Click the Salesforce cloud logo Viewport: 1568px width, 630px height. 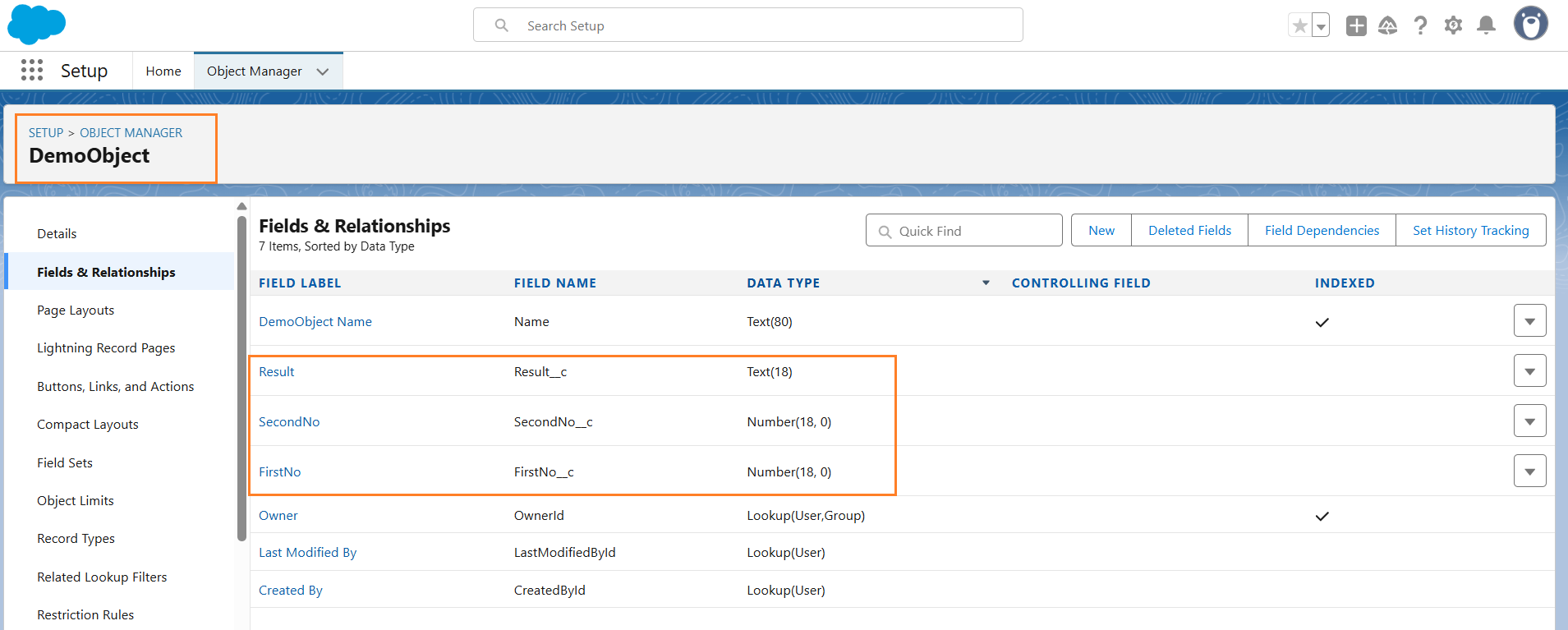point(36,25)
